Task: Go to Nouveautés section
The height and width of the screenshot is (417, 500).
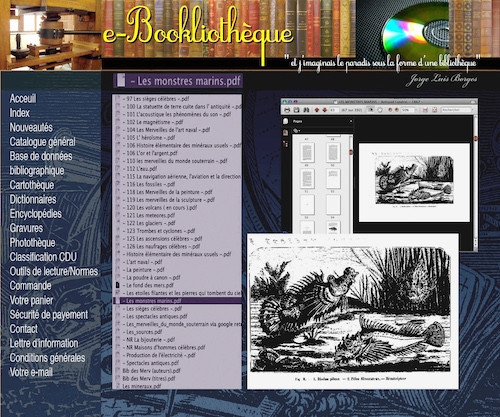Action: (x=31, y=127)
